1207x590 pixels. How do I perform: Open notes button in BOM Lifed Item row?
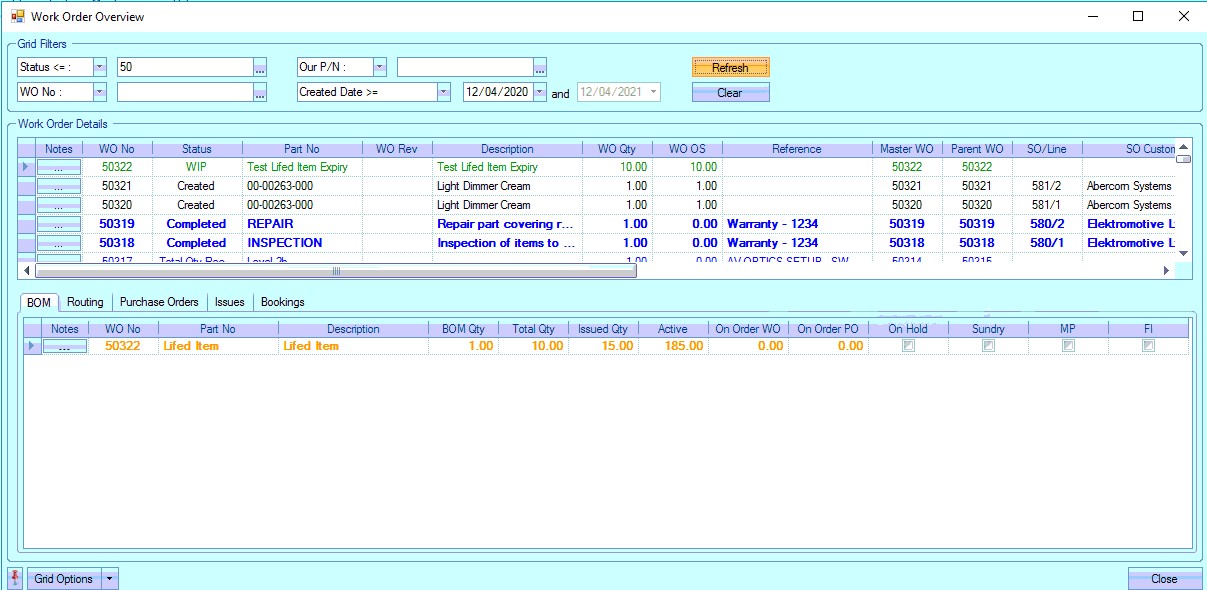click(x=64, y=346)
